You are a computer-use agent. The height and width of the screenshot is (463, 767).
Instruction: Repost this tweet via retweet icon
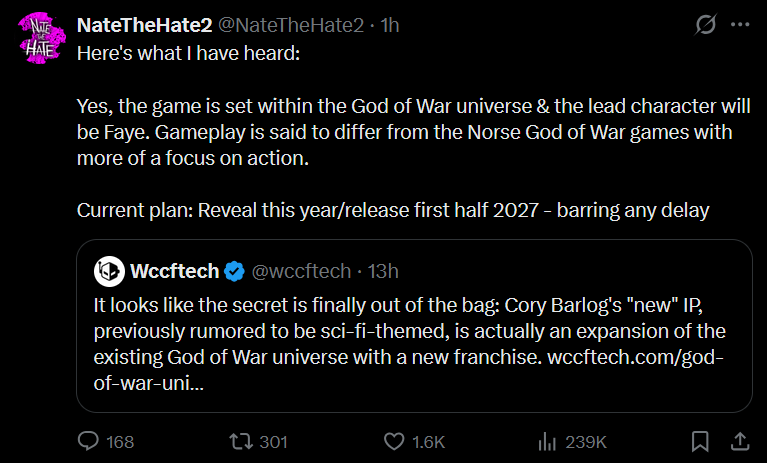coord(241,441)
